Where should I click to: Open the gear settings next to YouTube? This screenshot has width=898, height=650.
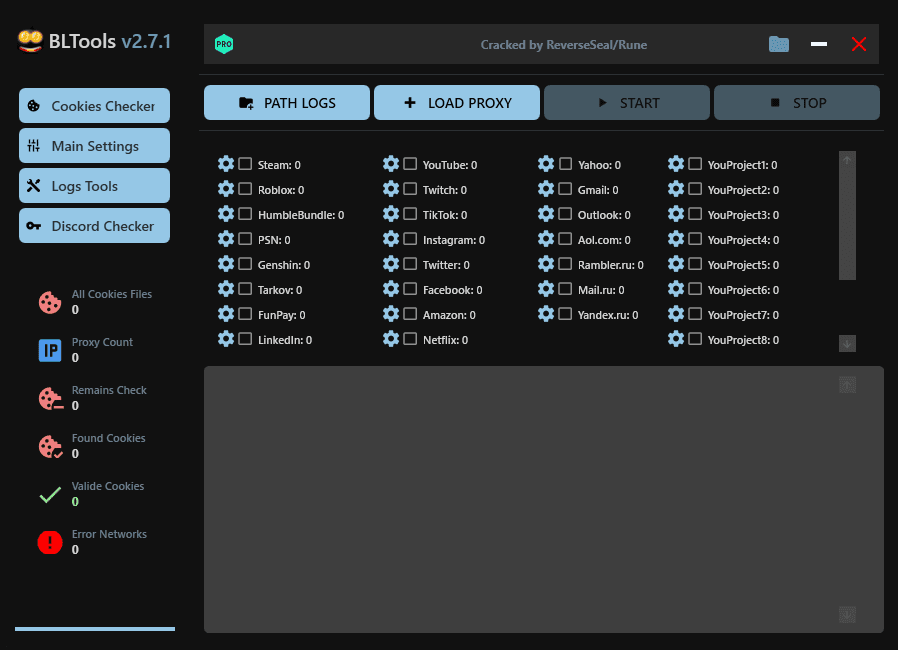(390, 164)
